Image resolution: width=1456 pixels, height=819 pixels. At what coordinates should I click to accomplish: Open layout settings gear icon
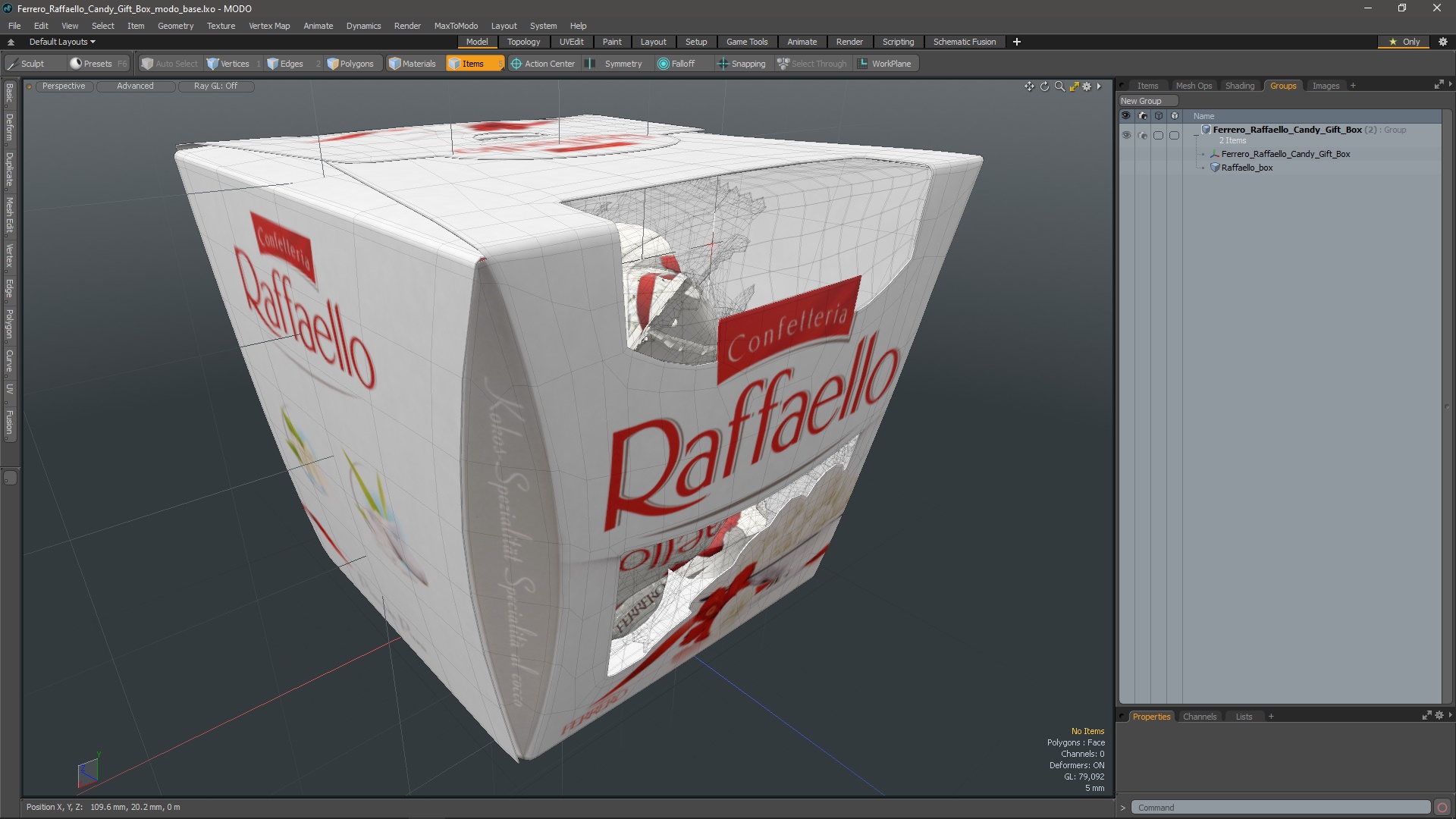[1443, 42]
